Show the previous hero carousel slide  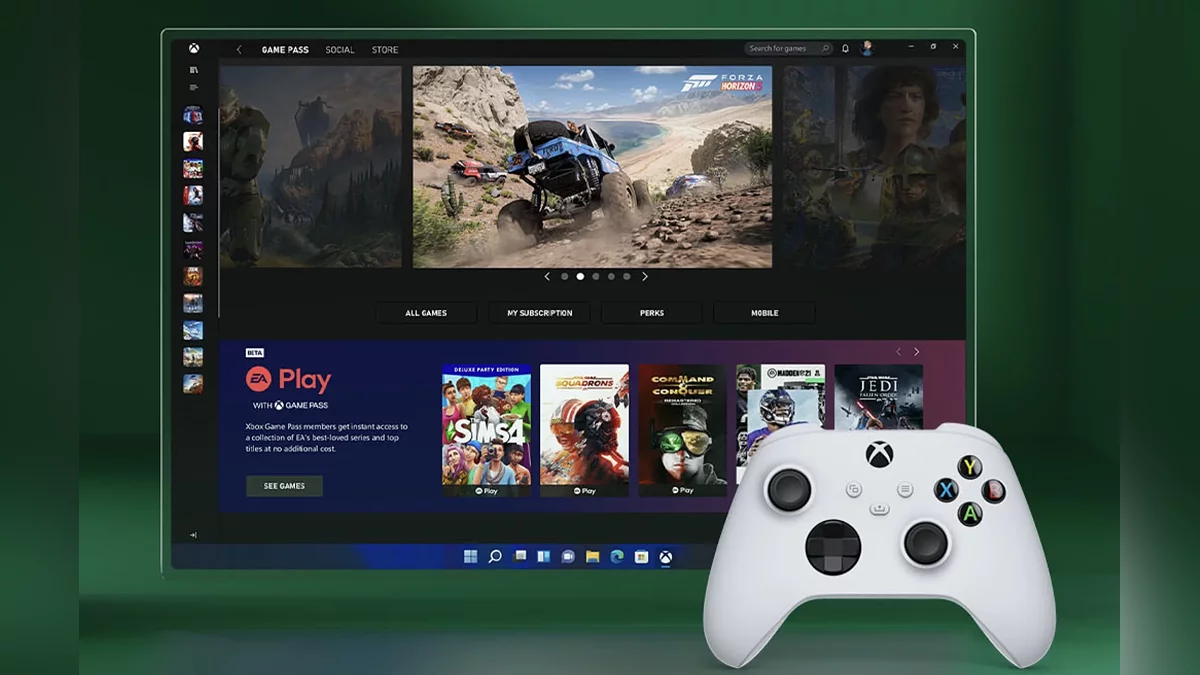547,276
